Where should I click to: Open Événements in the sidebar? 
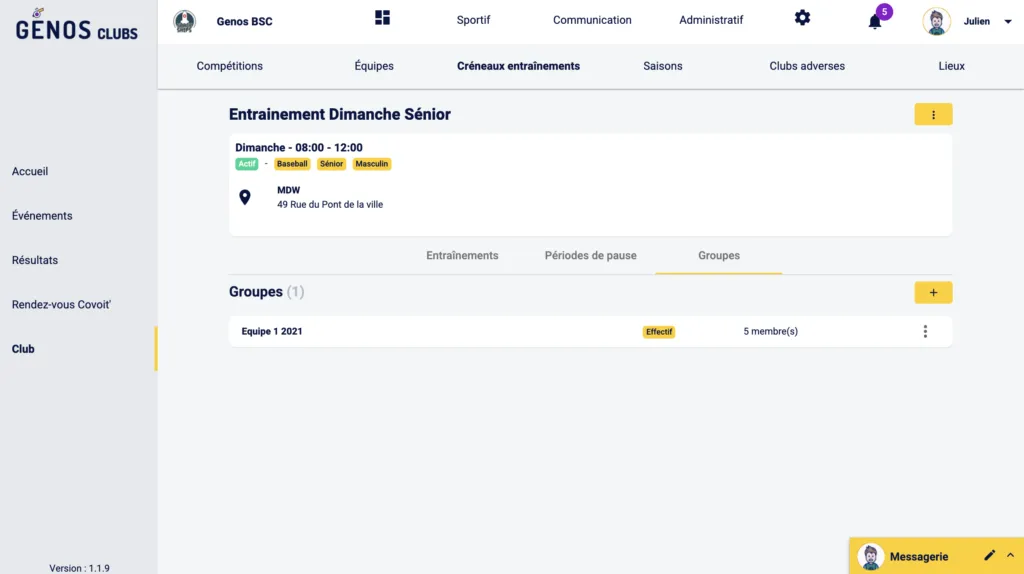[42, 215]
